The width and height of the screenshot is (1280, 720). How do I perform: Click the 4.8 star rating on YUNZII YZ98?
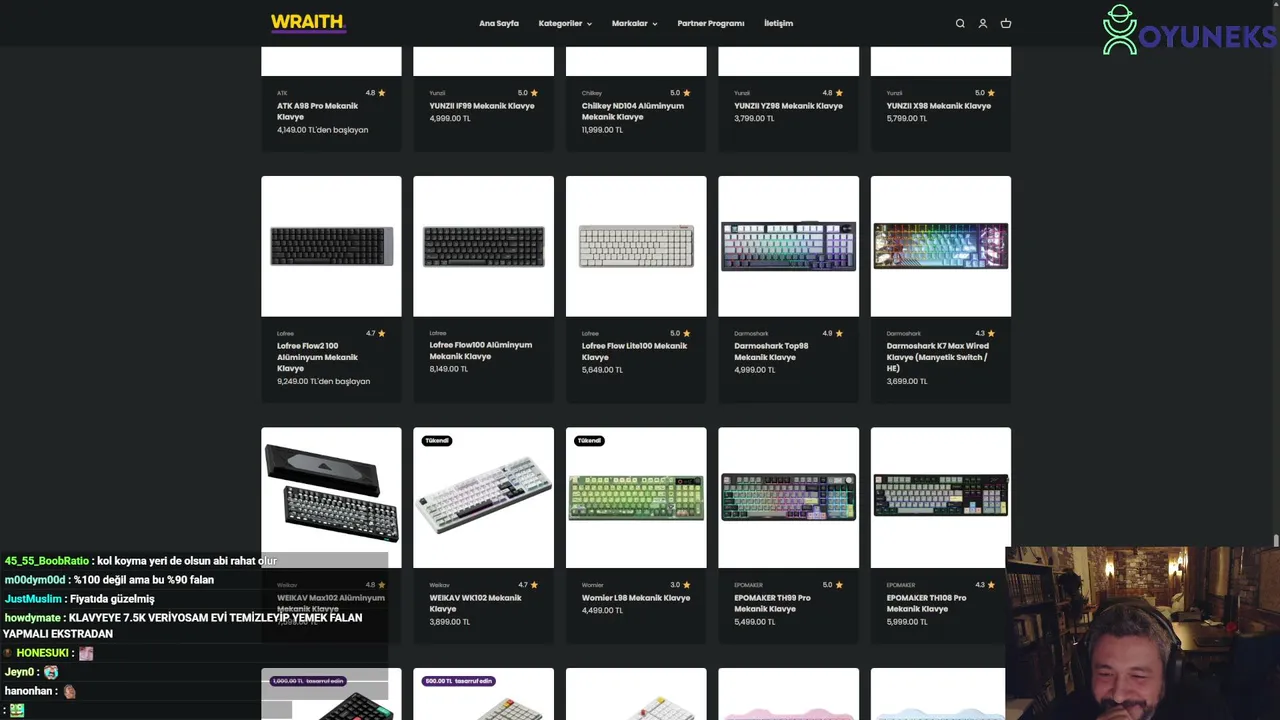(833, 93)
